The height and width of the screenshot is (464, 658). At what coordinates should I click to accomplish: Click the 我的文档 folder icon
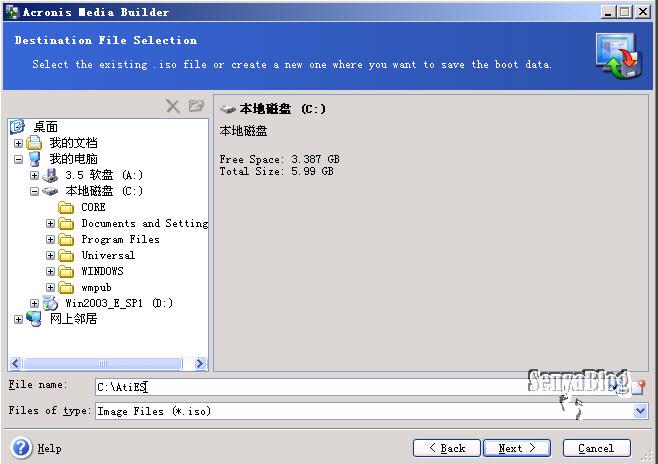click(x=34, y=143)
